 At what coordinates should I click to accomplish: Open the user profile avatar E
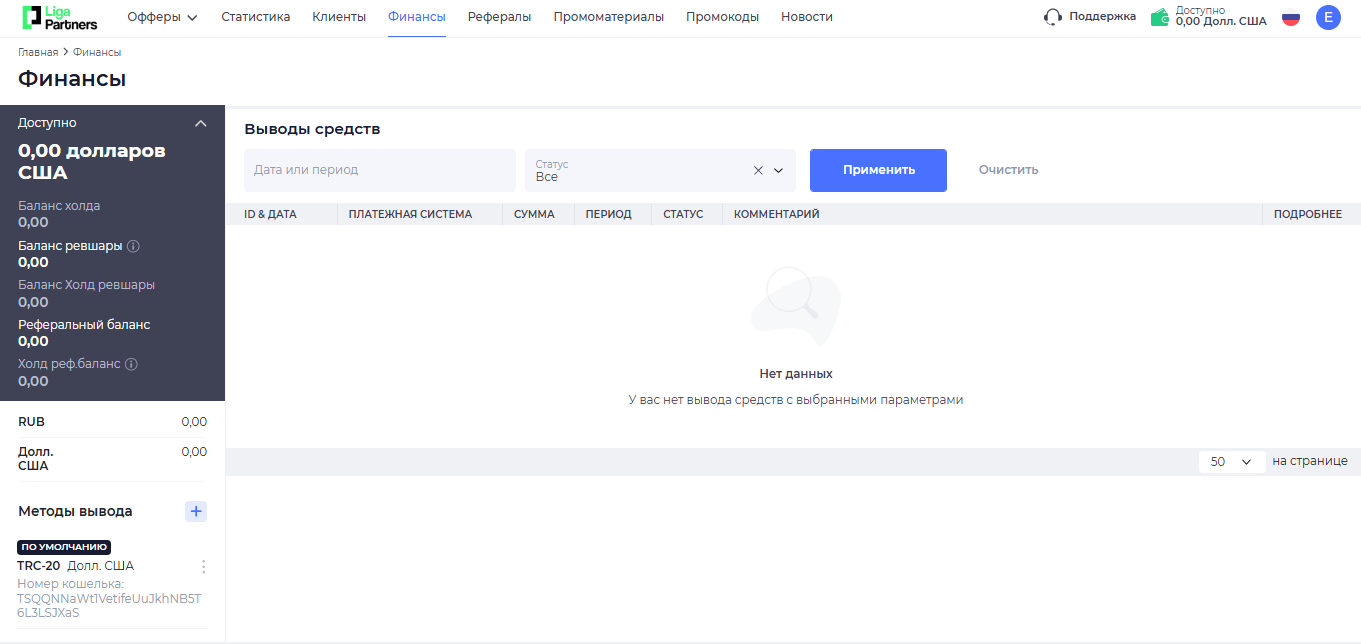coord(1328,17)
